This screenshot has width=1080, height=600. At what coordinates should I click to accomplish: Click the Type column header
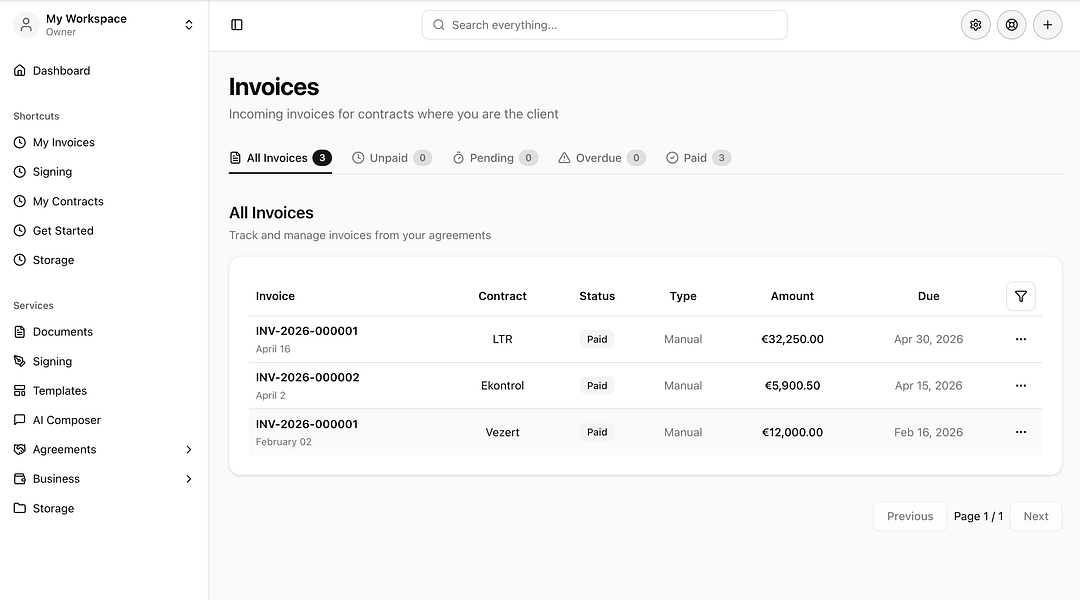click(x=683, y=296)
